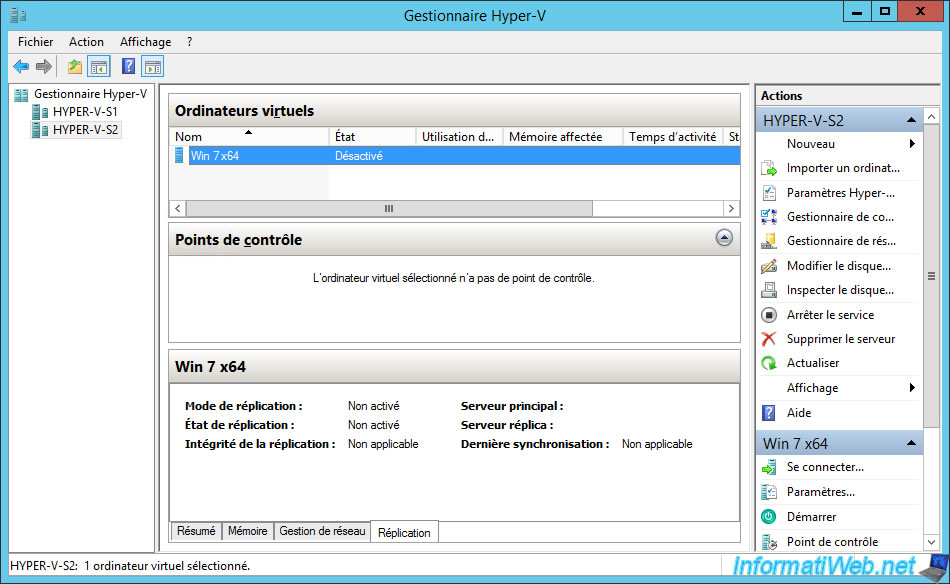The width and height of the screenshot is (950, 584).
Task: Switch to the Gestion de réseau tab
Action: pyautogui.click(x=322, y=531)
